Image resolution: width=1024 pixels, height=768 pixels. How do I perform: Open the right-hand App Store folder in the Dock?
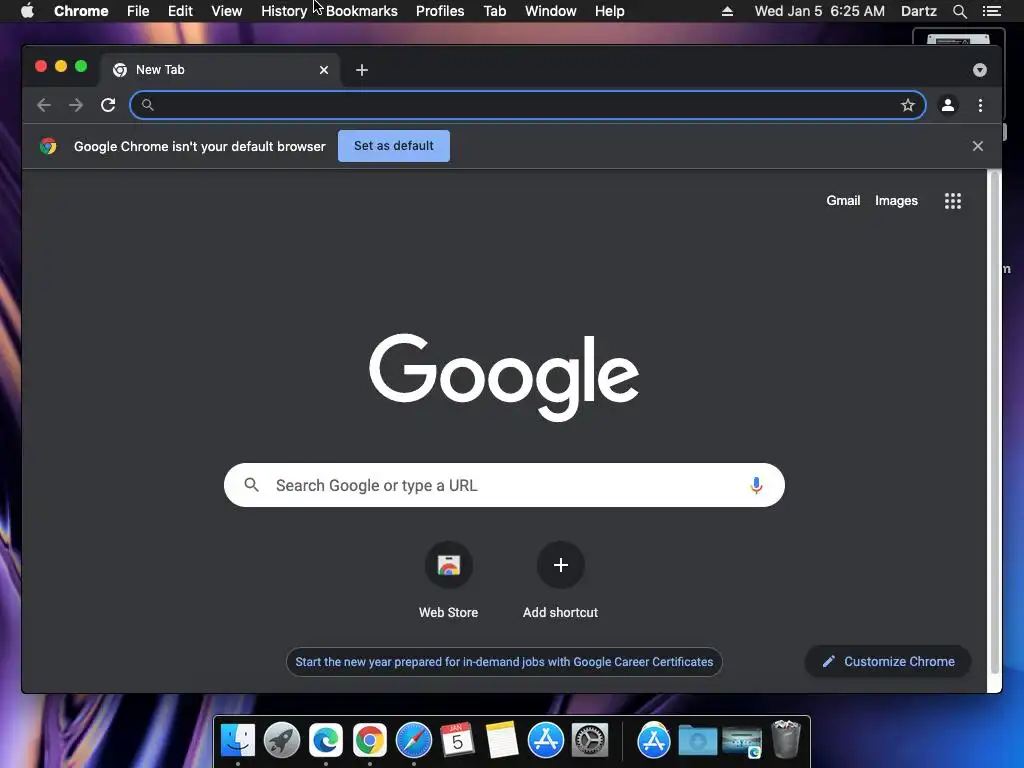[x=654, y=740]
